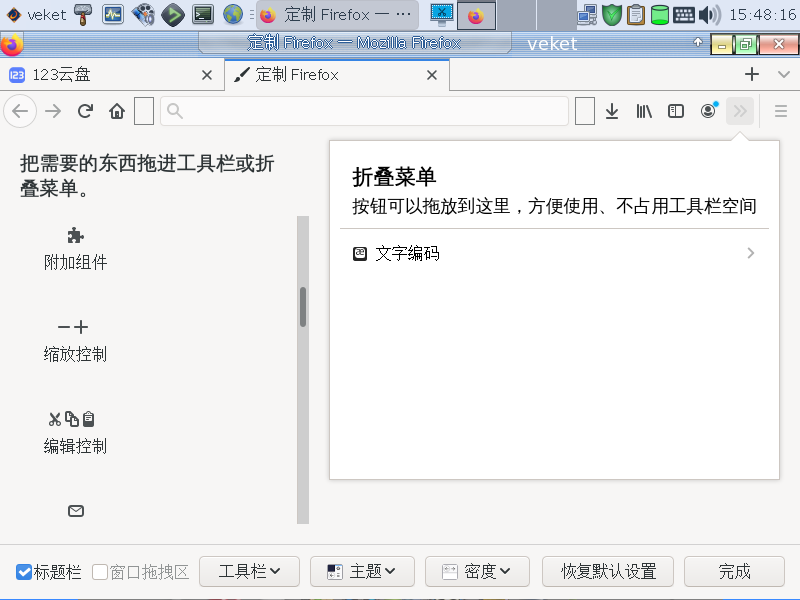This screenshot has height=600, width=800.
Task: Click the clipboard tray icon
Action: tap(636, 15)
